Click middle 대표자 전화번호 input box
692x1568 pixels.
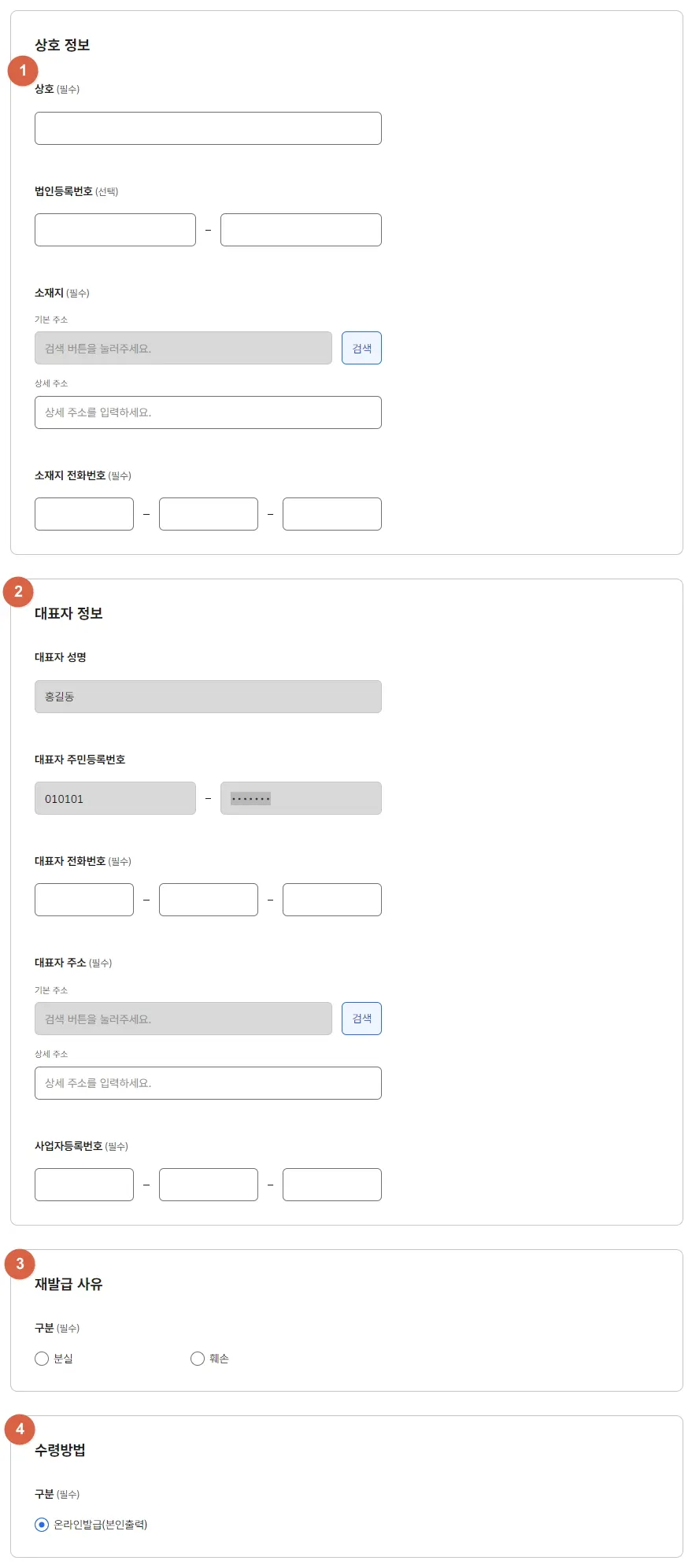208,900
